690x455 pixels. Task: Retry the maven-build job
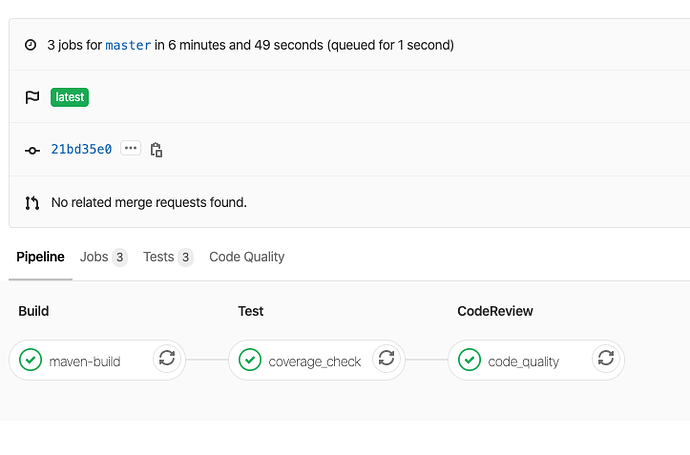(x=167, y=359)
